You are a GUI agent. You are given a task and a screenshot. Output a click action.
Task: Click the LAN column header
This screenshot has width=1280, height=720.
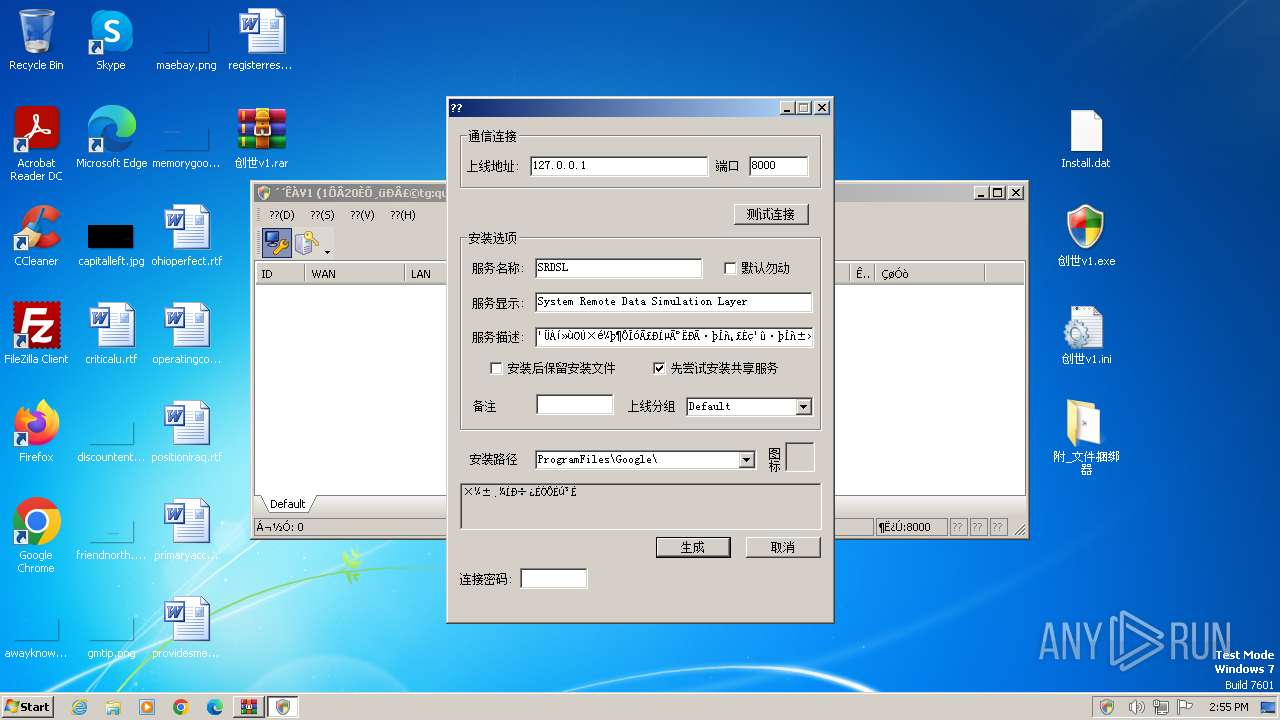click(x=425, y=273)
